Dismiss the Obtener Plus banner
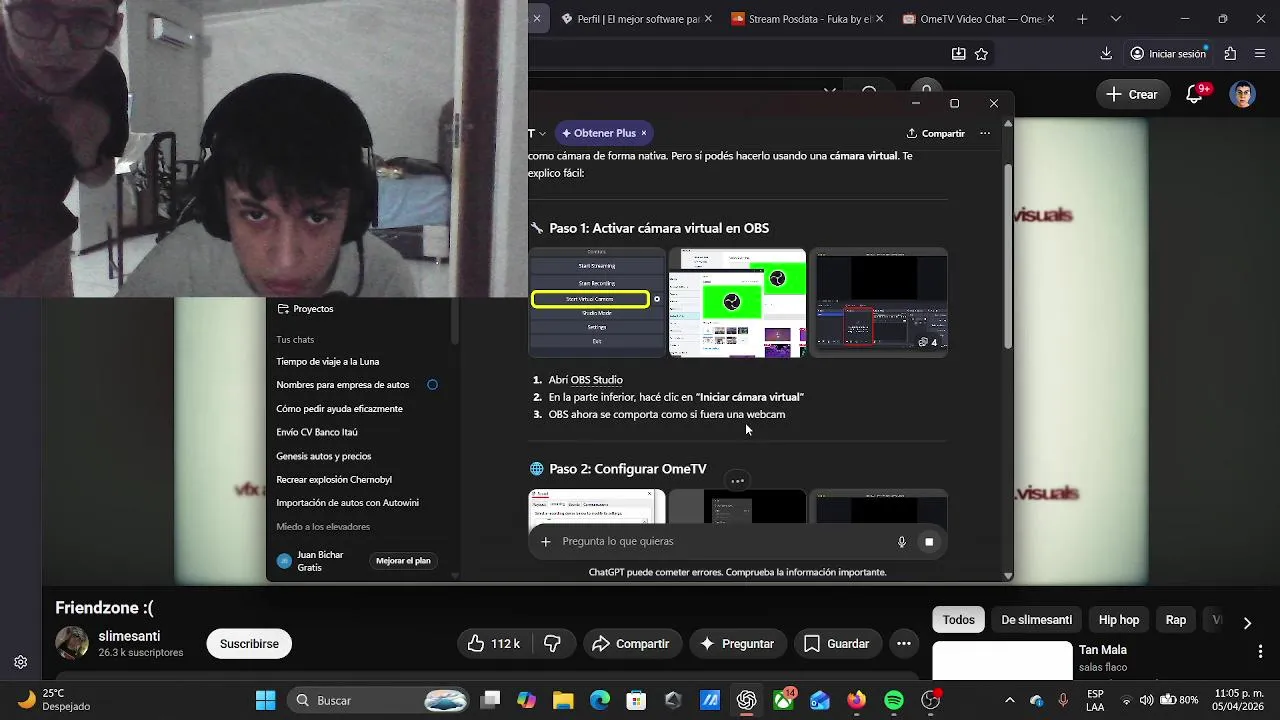This screenshot has width=1280, height=720. [644, 133]
